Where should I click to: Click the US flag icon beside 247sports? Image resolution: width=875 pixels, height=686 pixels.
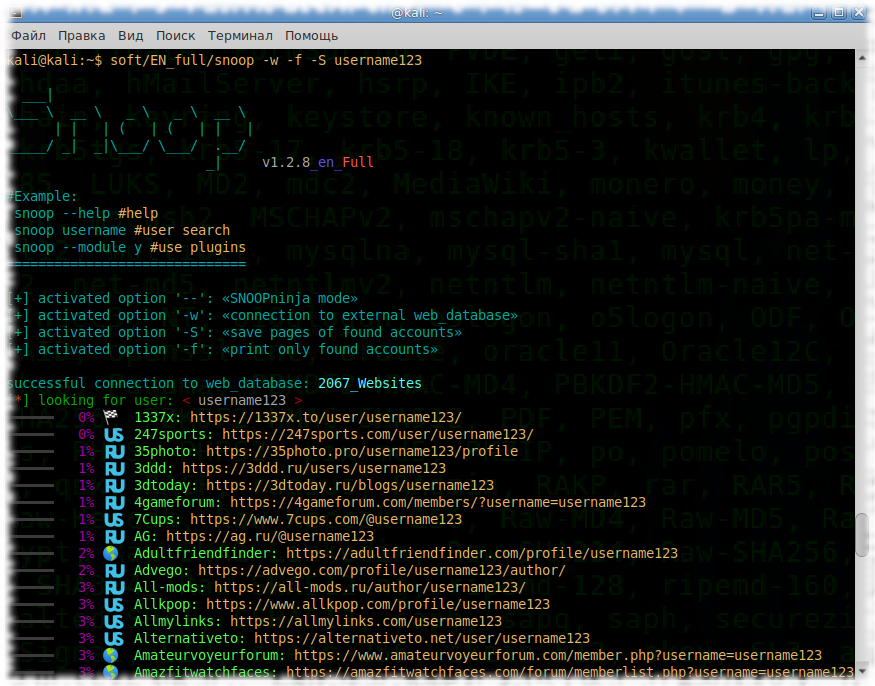(113, 434)
